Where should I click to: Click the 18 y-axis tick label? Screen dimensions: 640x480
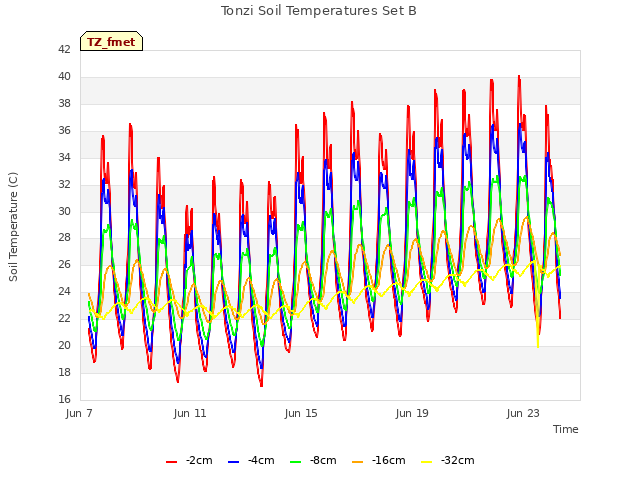click(64, 372)
